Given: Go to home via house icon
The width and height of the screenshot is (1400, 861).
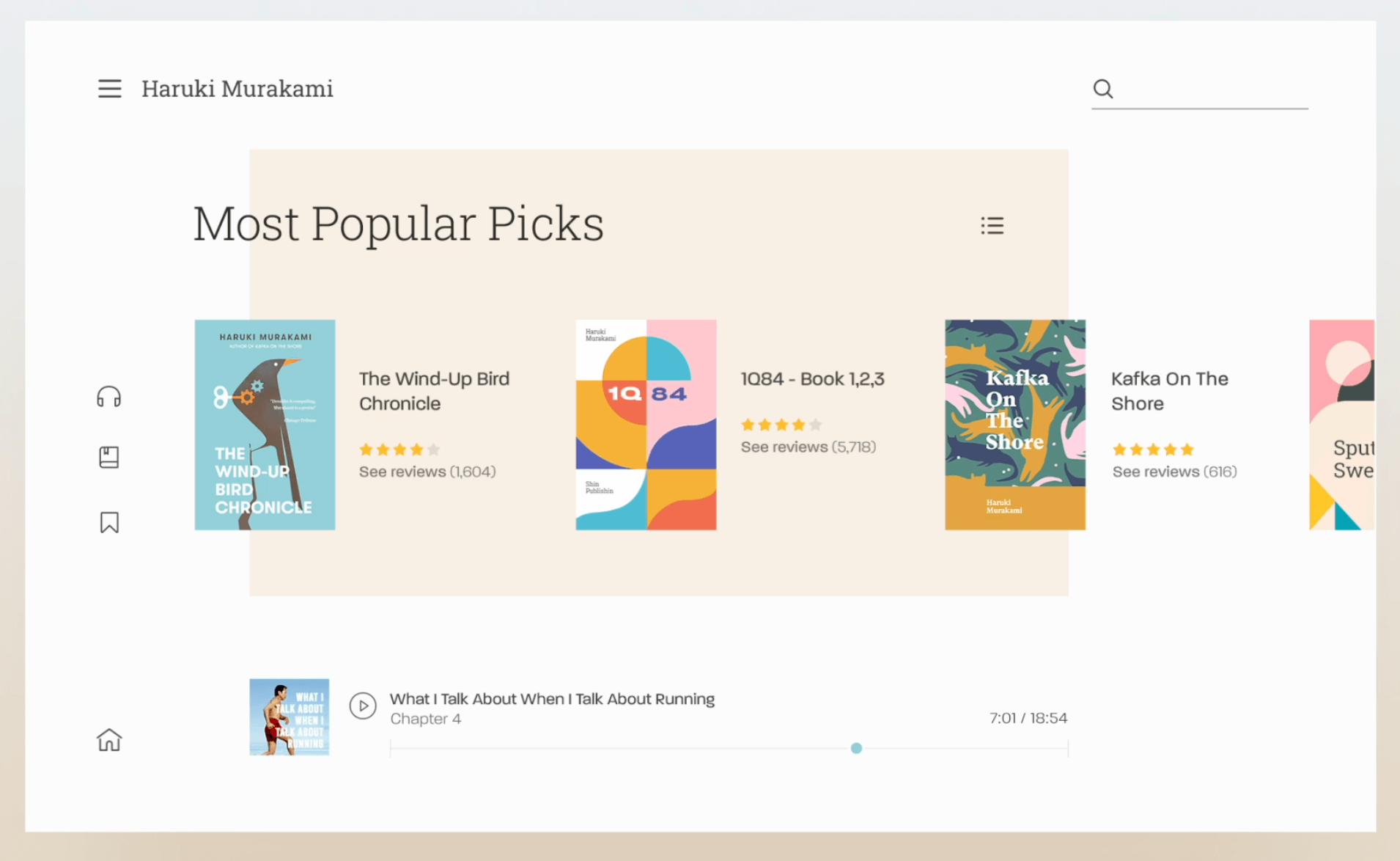Looking at the screenshot, I should (109, 739).
